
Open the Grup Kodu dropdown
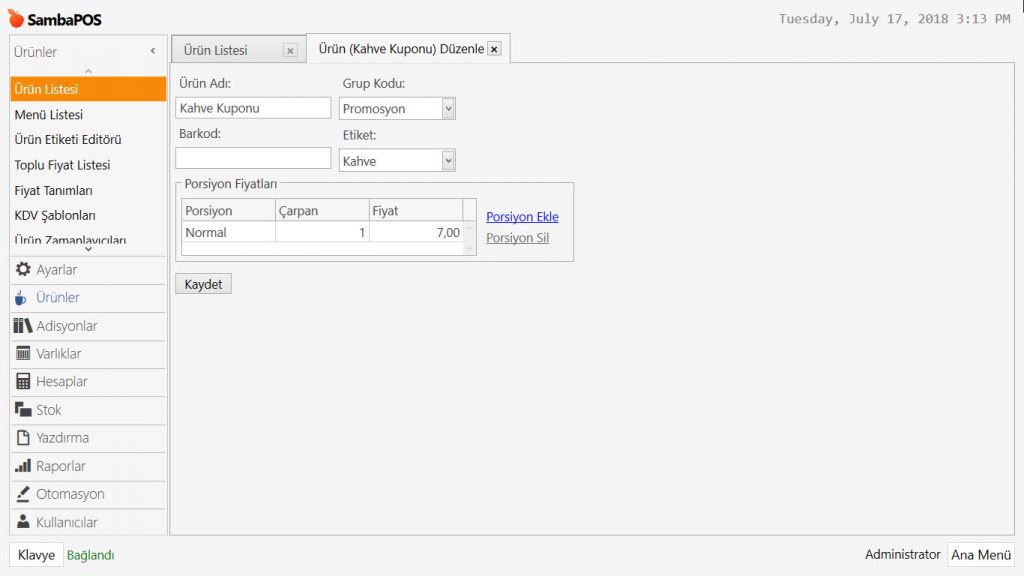click(x=448, y=108)
